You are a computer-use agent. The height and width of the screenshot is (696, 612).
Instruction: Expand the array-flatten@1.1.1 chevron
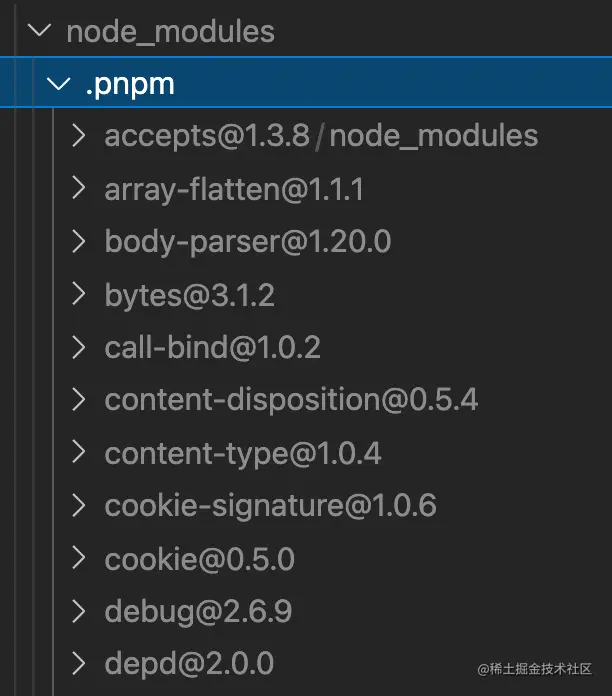[79, 188]
